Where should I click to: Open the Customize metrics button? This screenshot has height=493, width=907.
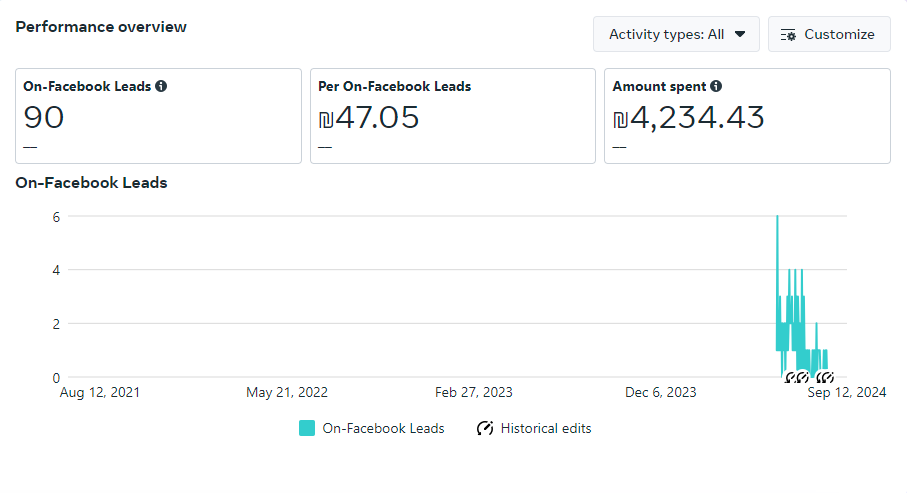point(829,34)
